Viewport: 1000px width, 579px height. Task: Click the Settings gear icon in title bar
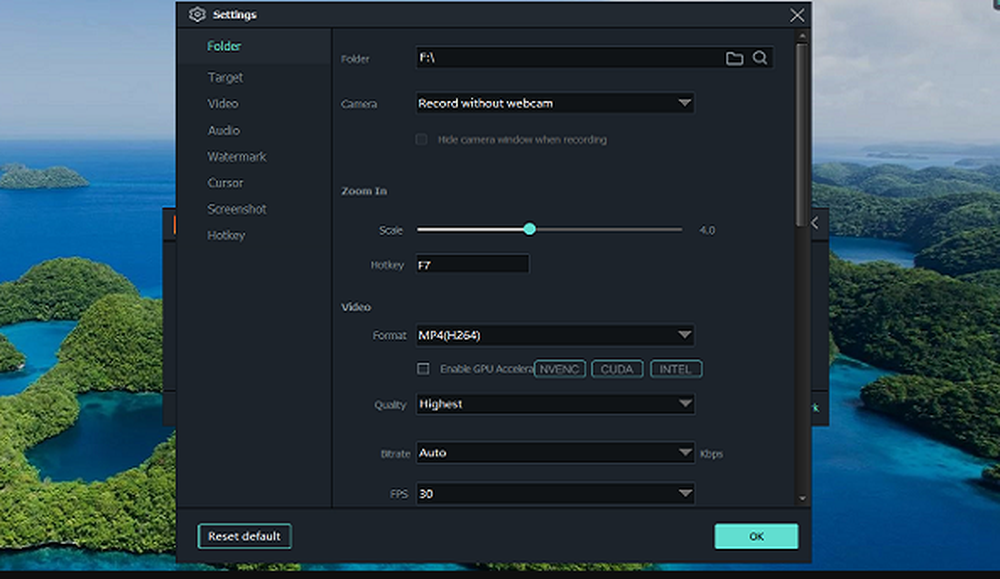pos(197,15)
